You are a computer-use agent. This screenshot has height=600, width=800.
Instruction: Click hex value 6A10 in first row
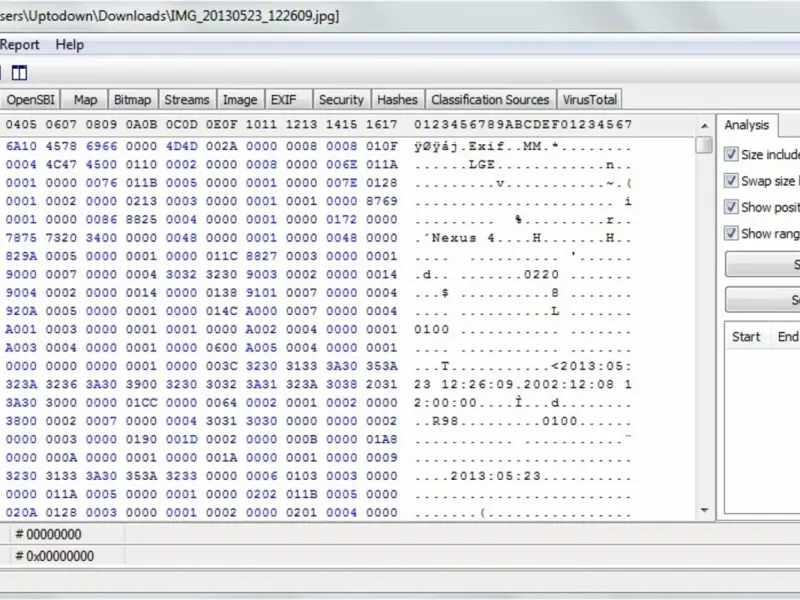[21, 146]
